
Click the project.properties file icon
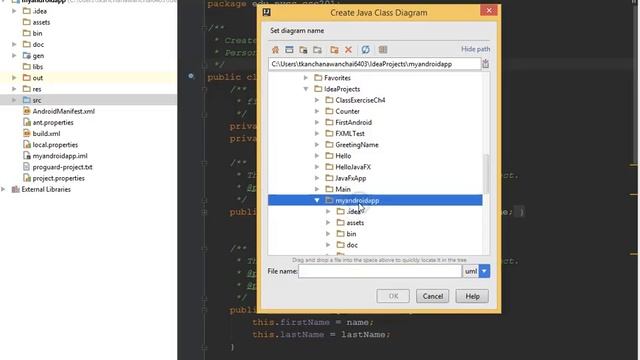(x=27, y=178)
